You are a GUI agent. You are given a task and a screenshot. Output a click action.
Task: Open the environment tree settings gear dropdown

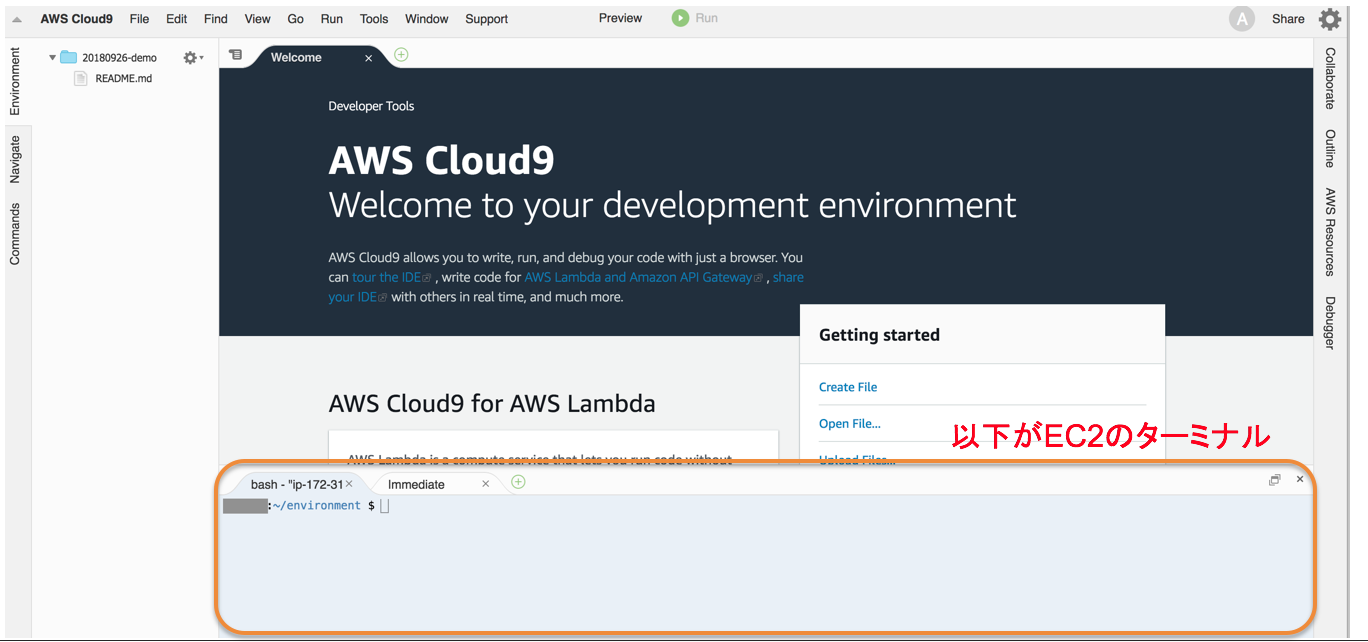point(193,58)
